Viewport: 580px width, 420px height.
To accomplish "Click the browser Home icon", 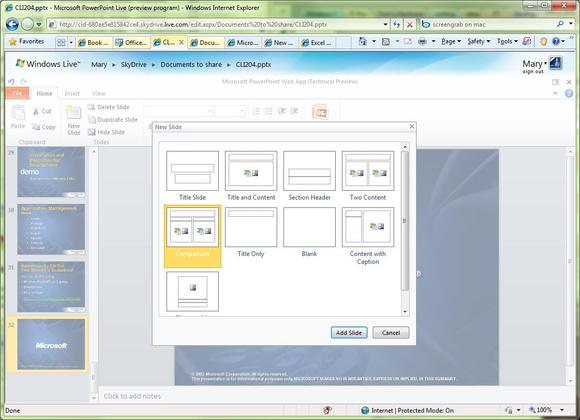I will click(363, 41).
